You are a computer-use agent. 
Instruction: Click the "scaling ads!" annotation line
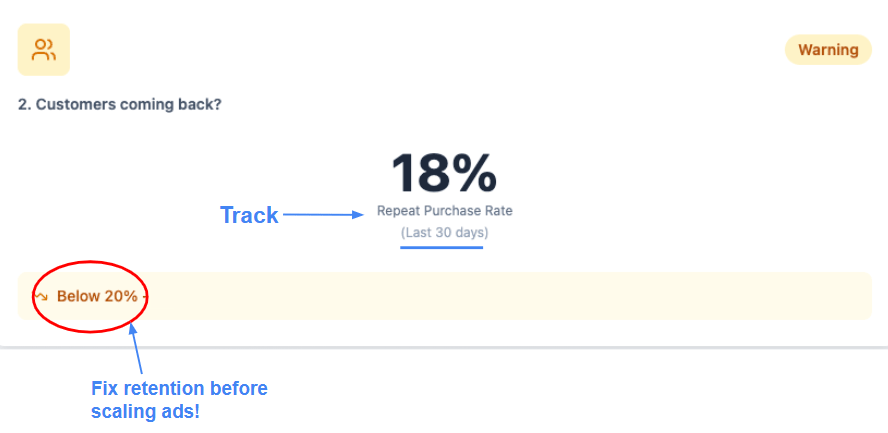pos(145,411)
